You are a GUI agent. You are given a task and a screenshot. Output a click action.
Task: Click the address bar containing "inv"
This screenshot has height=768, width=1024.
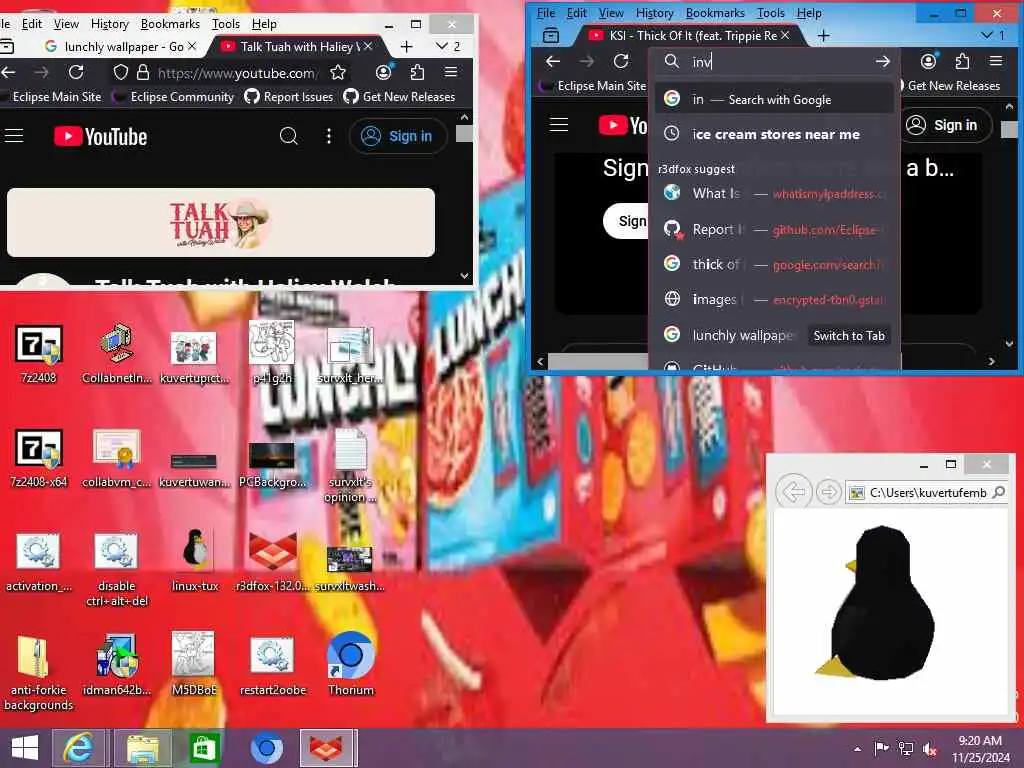coord(777,61)
